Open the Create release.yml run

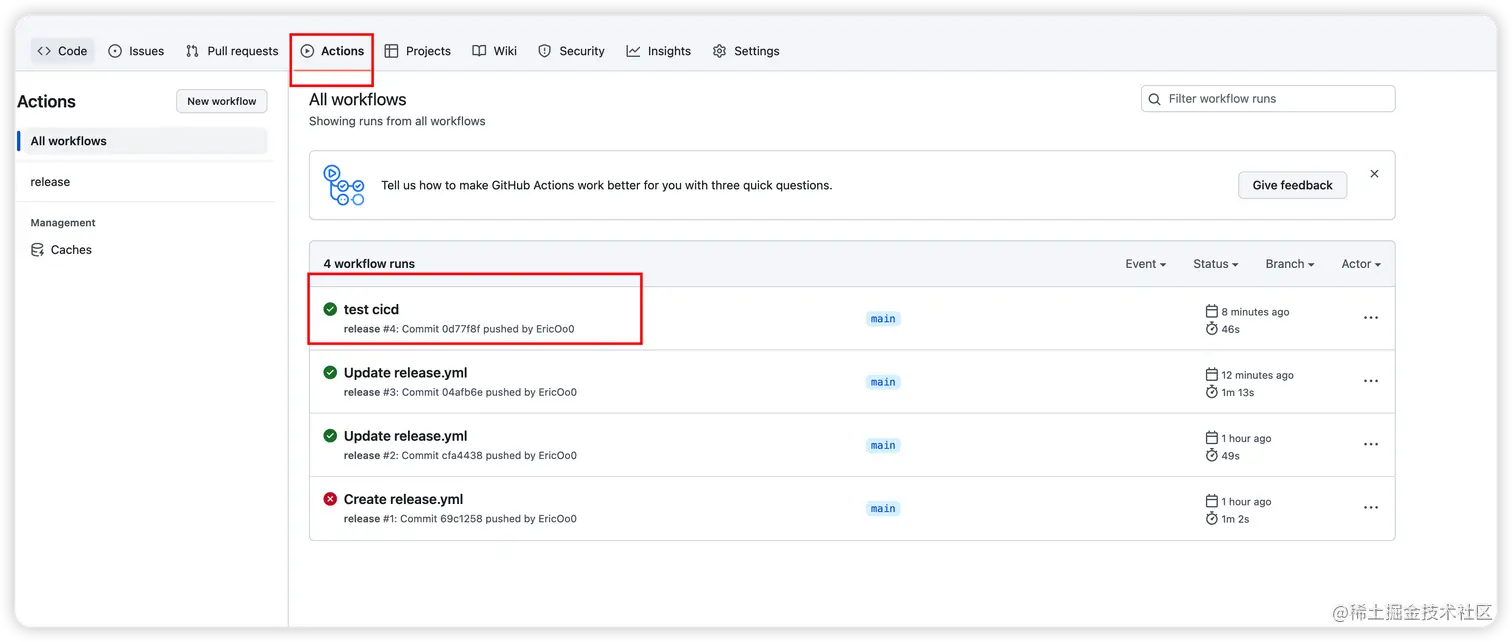coord(403,499)
